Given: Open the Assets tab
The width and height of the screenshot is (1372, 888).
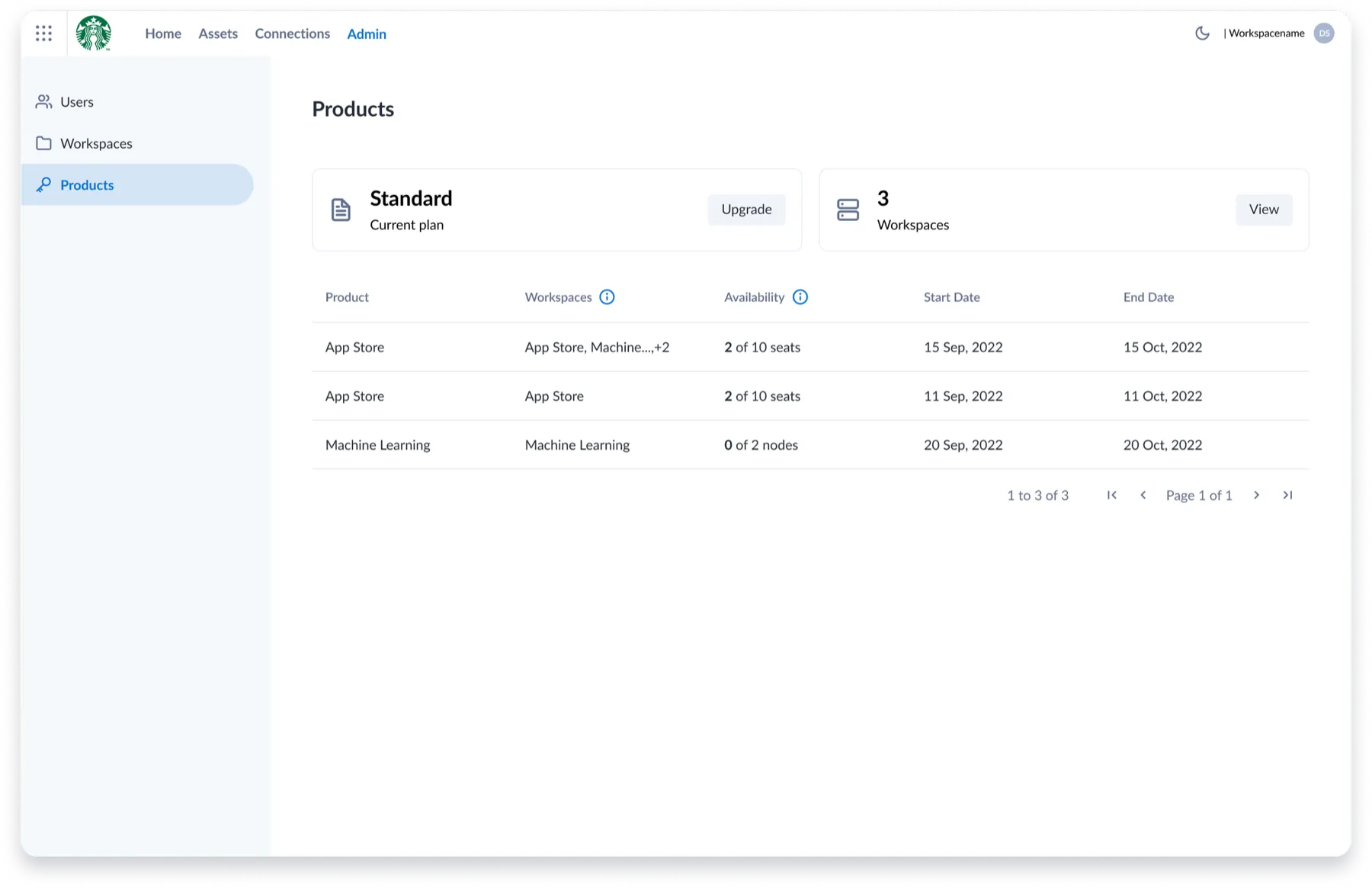Looking at the screenshot, I should point(218,34).
